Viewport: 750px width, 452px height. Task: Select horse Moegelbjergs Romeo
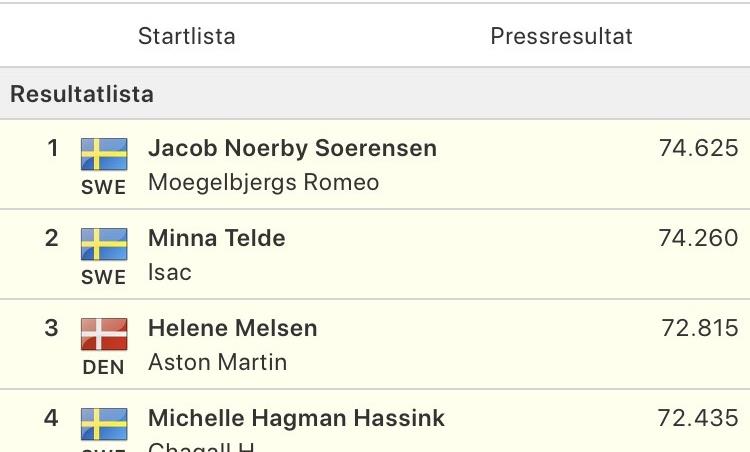point(264,183)
